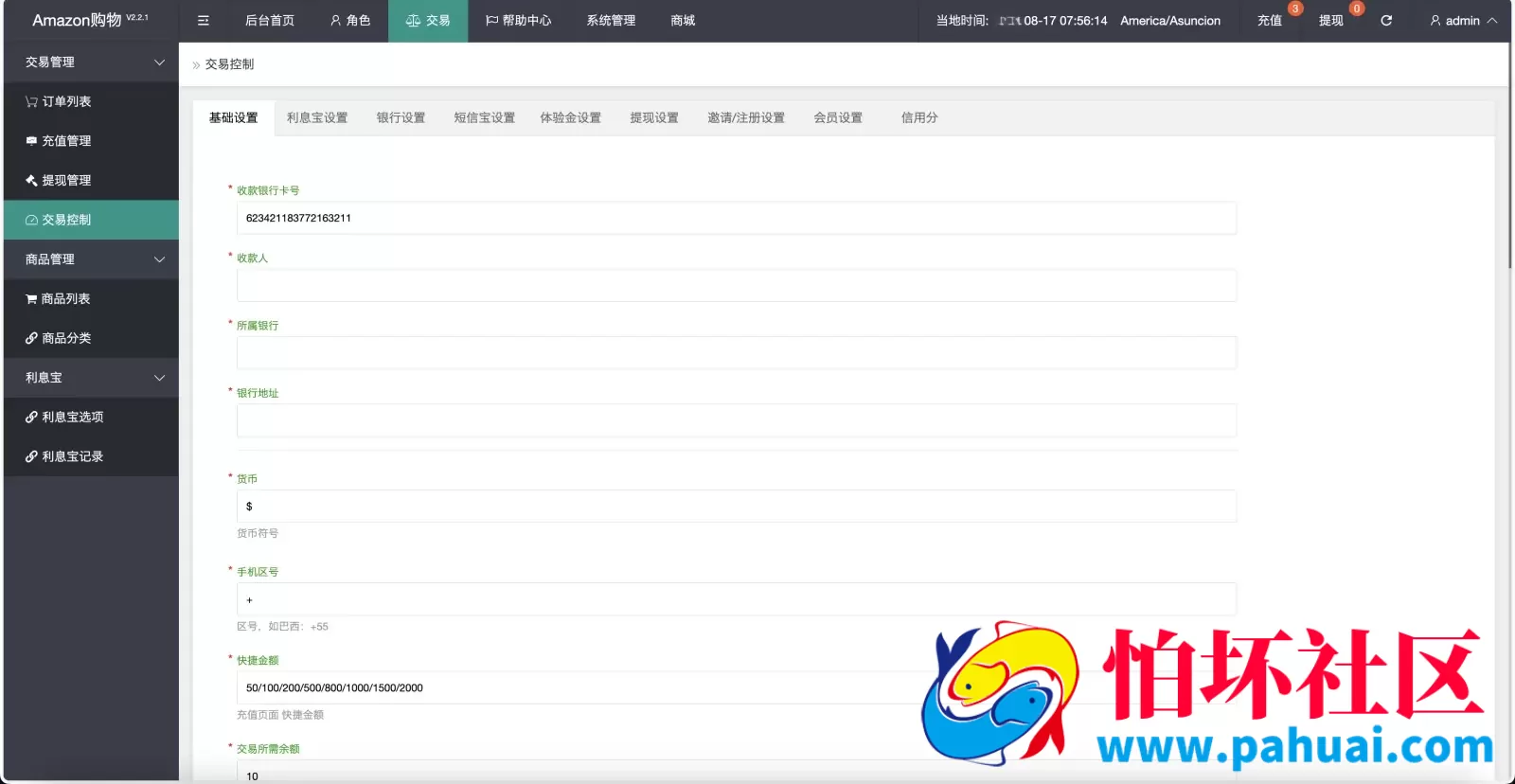This screenshot has width=1515, height=784.
Task: Click the 手机区号 input field
Action: (x=737, y=599)
